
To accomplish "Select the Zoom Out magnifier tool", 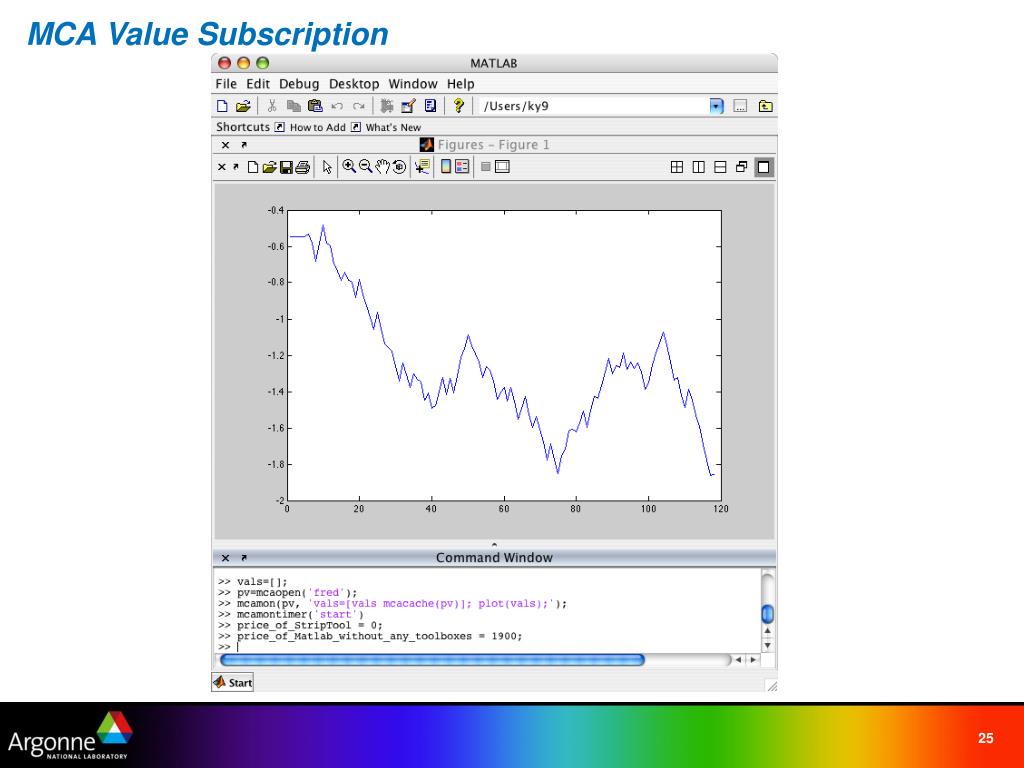I will coord(366,167).
